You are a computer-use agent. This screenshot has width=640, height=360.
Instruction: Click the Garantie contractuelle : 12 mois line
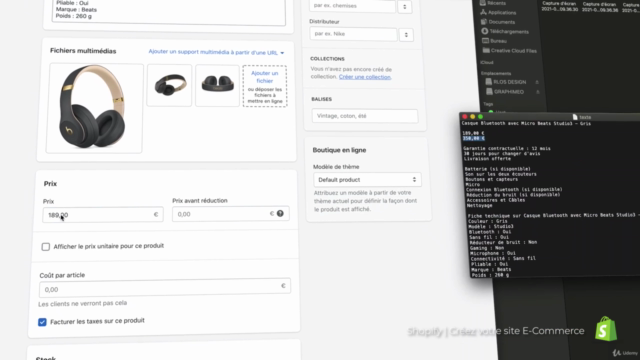[507, 149]
